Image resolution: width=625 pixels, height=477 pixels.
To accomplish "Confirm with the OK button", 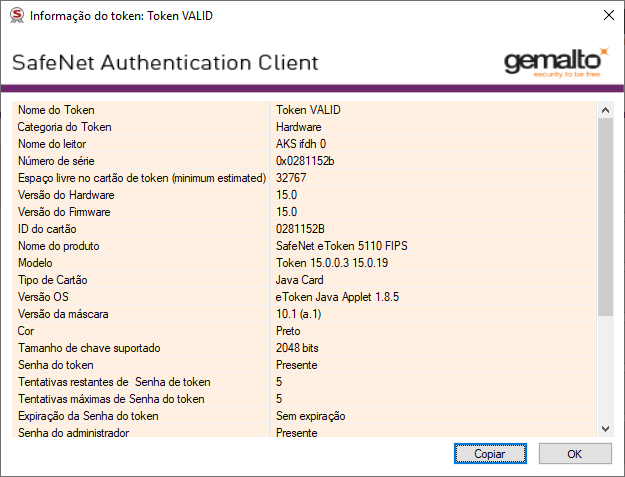I will click(574, 453).
